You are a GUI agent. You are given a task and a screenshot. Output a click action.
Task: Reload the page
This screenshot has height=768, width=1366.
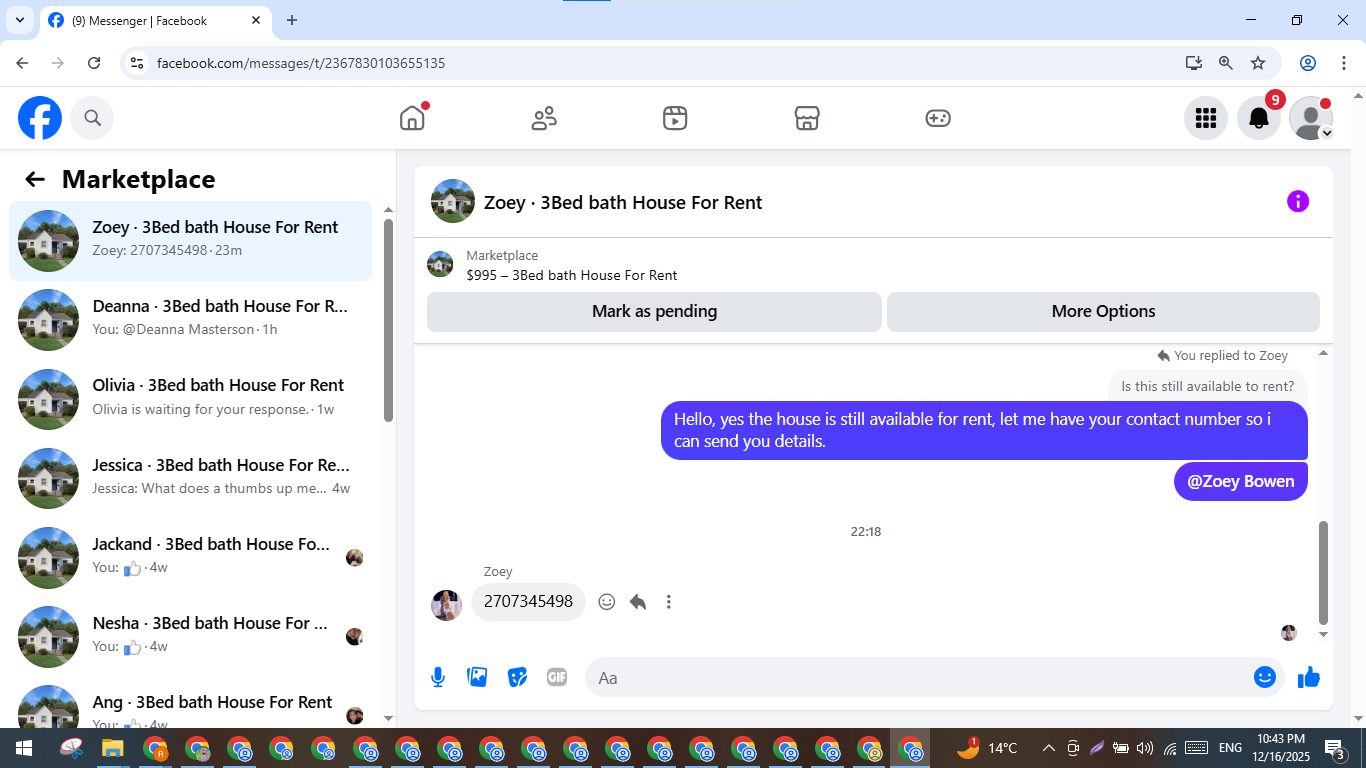click(x=94, y=63)
